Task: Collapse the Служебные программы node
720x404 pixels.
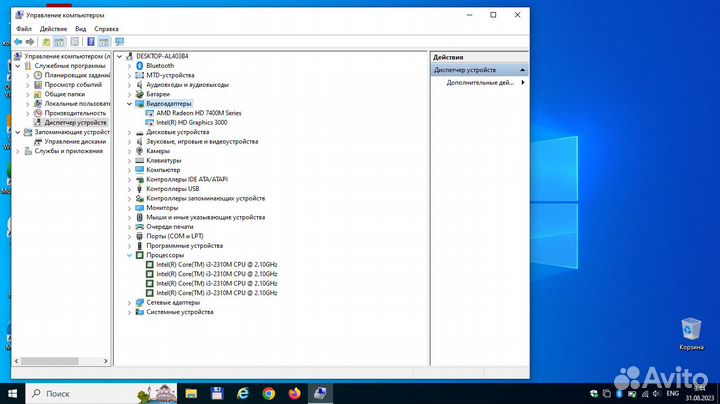Action: tap(18, 66)
